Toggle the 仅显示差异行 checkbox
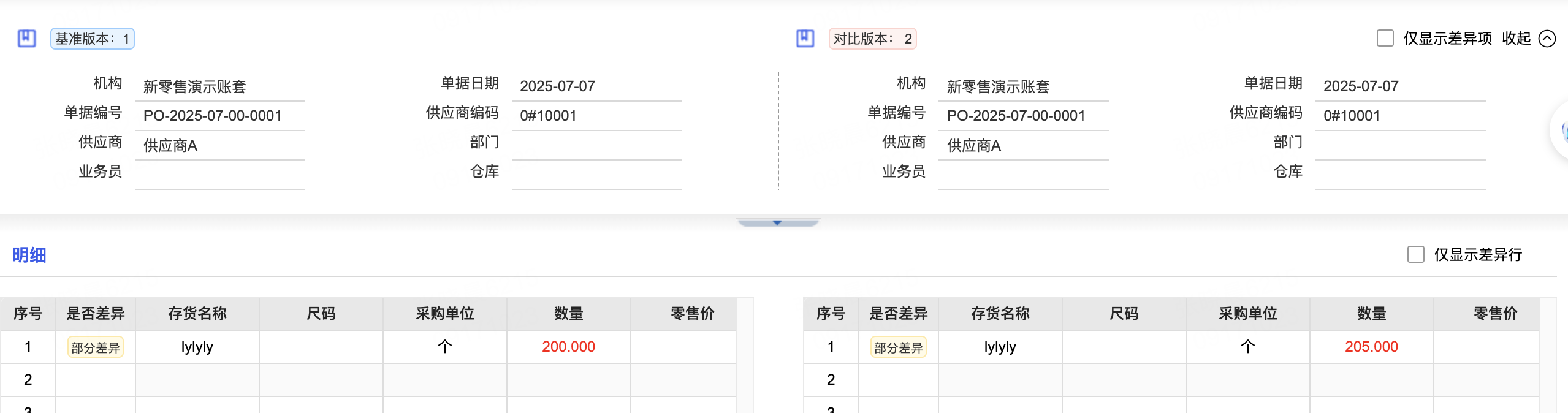1568x413 pixels. tap(1415, 254)
